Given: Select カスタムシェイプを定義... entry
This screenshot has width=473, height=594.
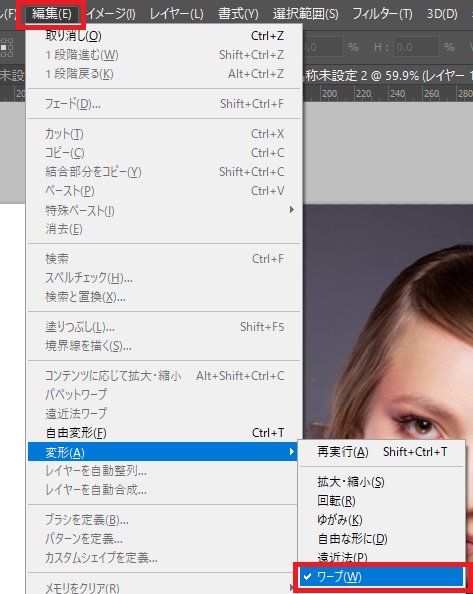Looking at the screenshot, I should pos(163,558).
